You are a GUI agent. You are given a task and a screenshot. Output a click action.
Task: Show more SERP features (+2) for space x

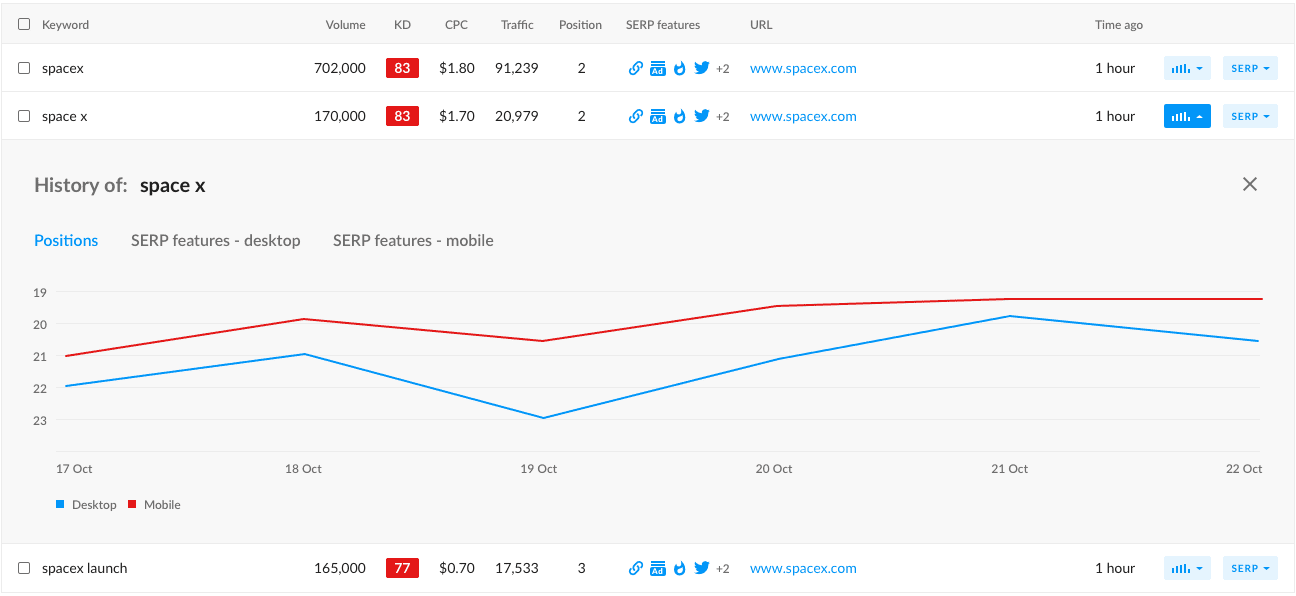pyautogui.click(x=723, y=116)
